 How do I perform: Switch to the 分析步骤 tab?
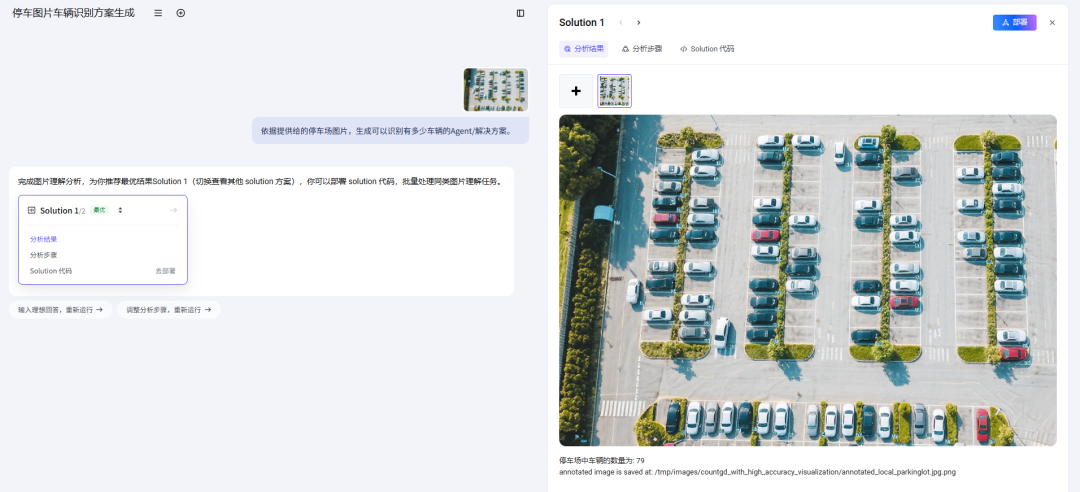(642, 49)
